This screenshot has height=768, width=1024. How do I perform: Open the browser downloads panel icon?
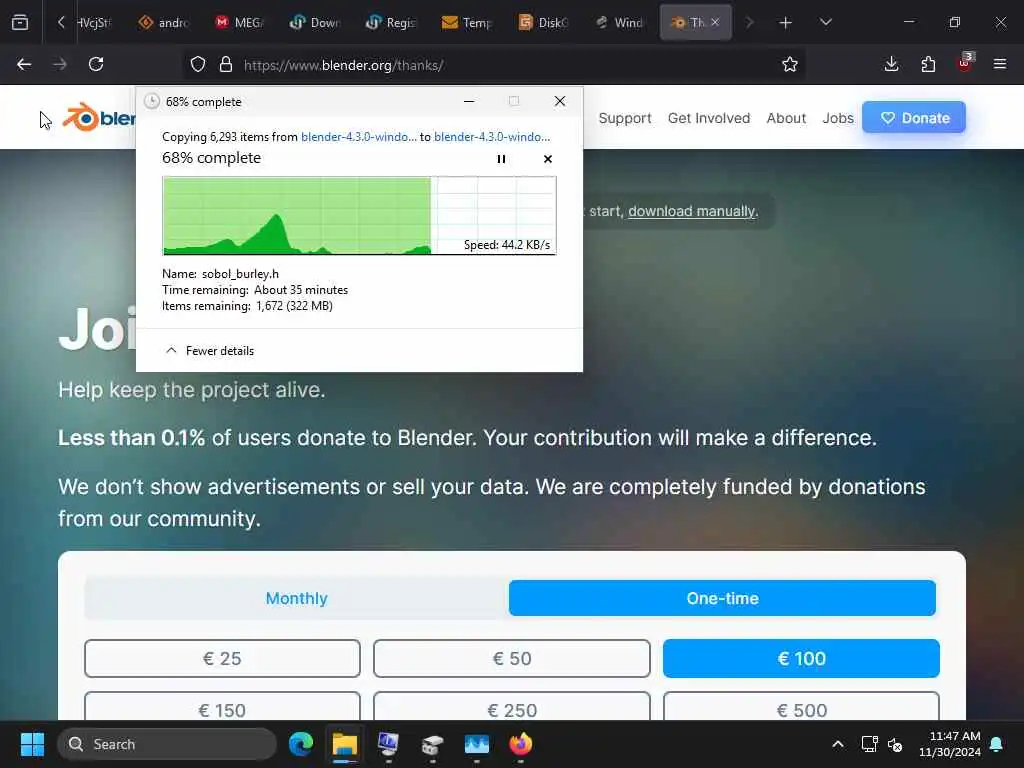pyautogui.click(x=891, y=64)
